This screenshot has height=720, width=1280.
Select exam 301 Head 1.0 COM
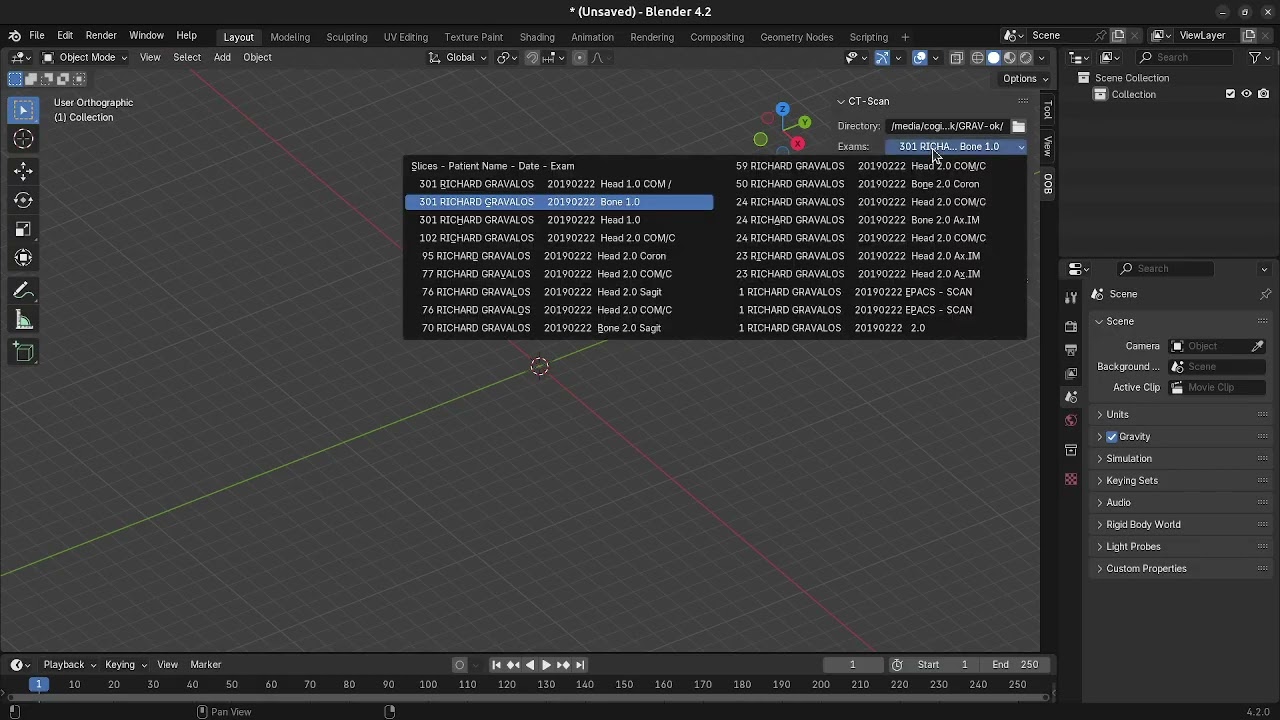pyautogui.click(x=559, y=184)
